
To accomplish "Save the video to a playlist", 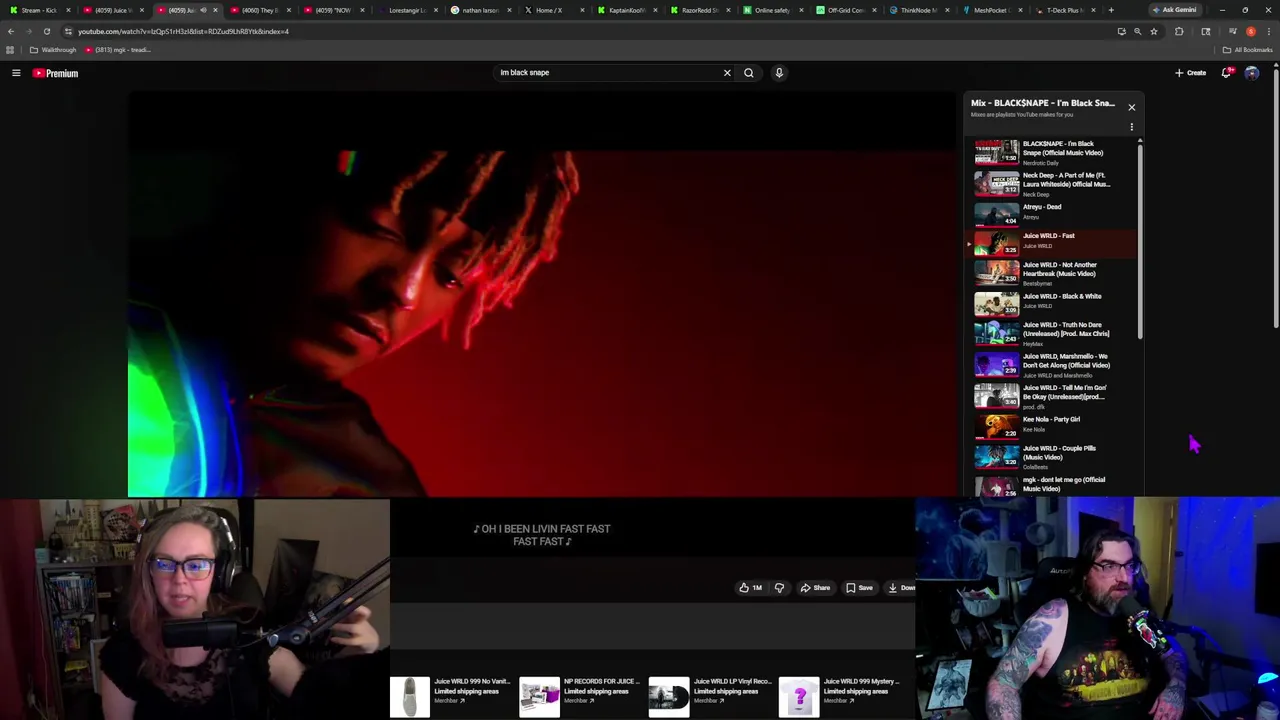I will coord(860,588).
